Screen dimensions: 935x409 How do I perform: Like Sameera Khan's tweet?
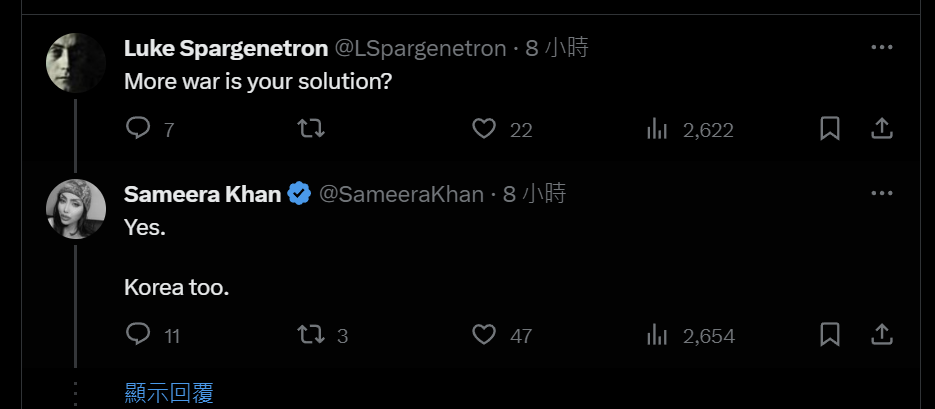click(x=484, y=335)
